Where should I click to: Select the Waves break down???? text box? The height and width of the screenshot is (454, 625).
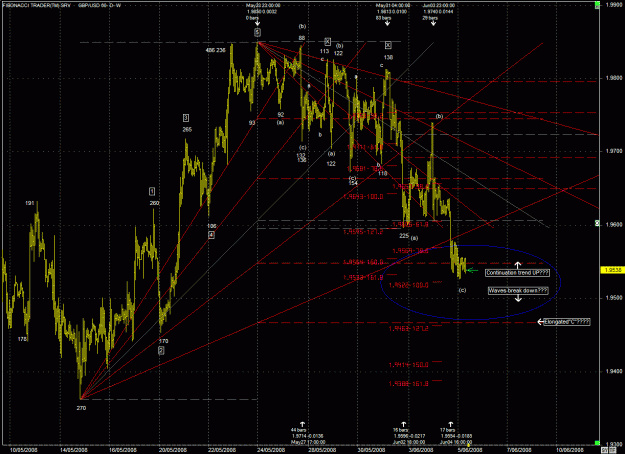(x=518, y=291)
